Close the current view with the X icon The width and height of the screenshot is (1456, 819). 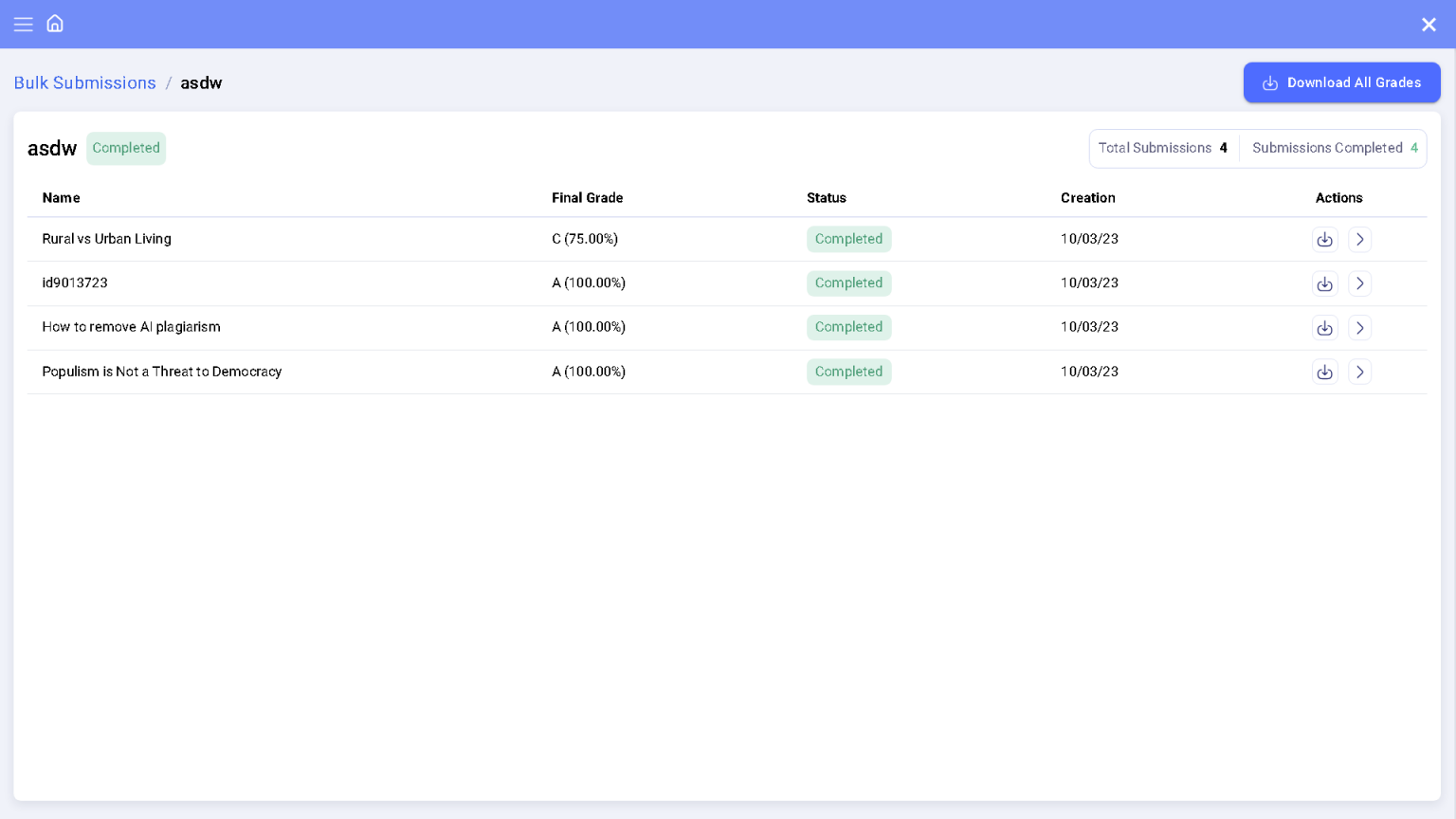pyautogui.click(x=1429, y=25)
